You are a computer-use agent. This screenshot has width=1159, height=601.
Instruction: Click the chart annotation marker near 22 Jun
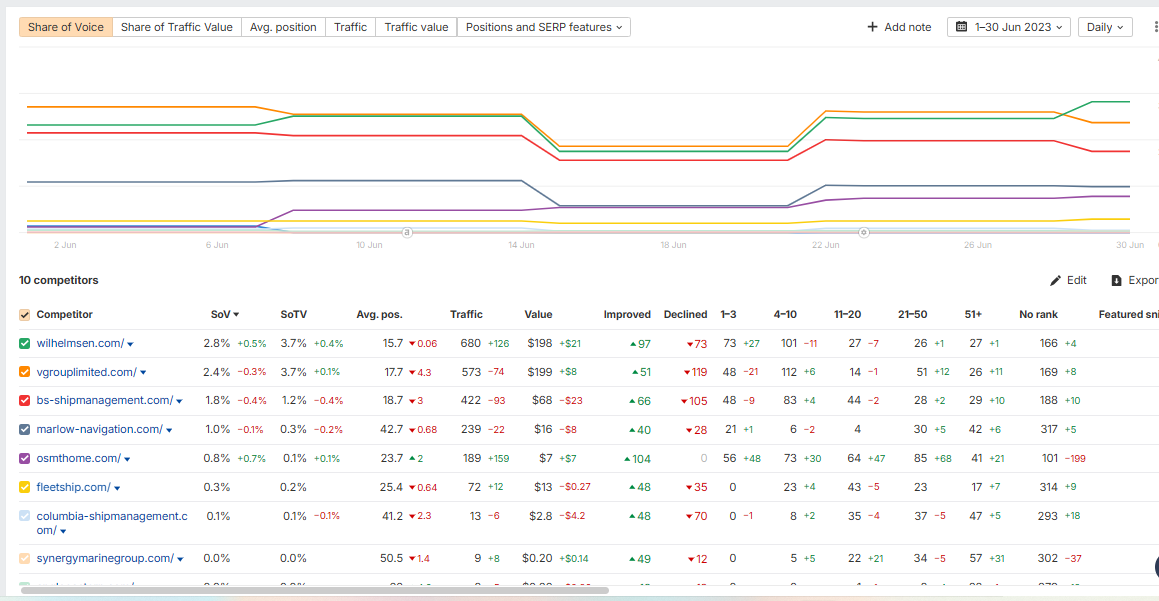[x=864, y=232]
